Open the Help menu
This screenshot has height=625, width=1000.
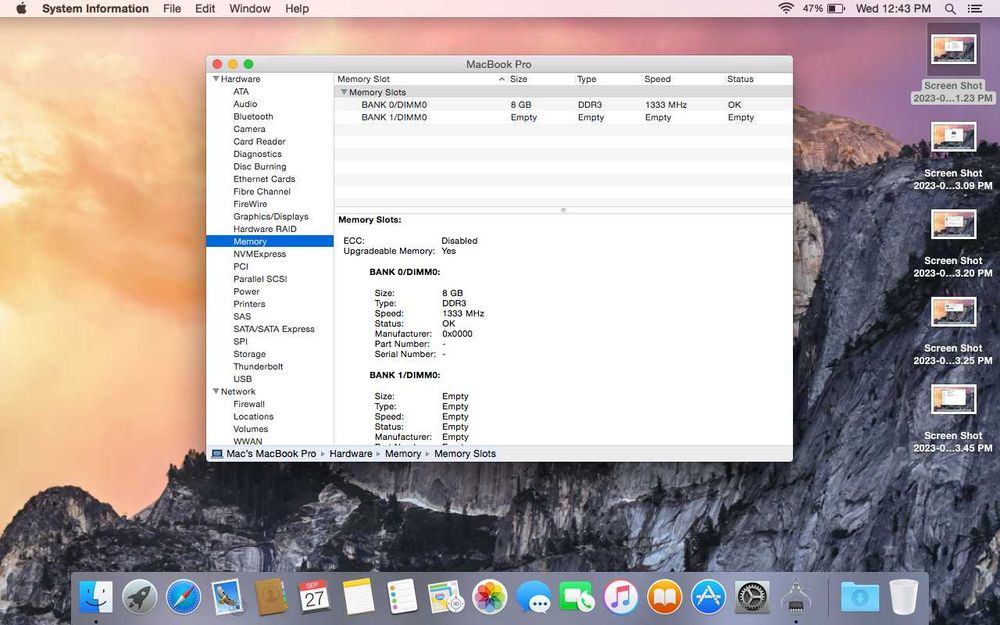click(x=297, y=8)
